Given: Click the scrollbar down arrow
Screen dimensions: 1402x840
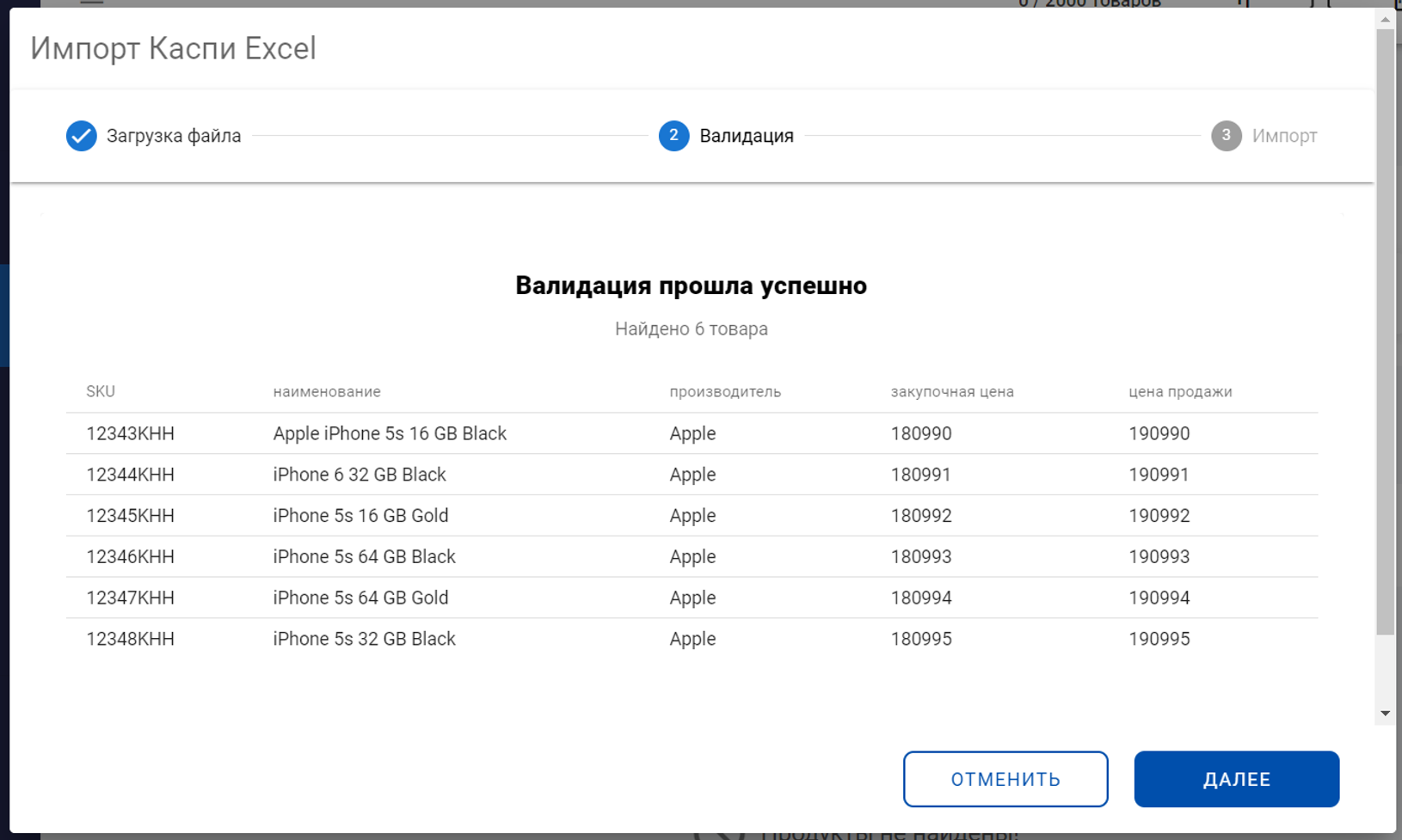Looking at the screenshot, I should [1385, 714].
